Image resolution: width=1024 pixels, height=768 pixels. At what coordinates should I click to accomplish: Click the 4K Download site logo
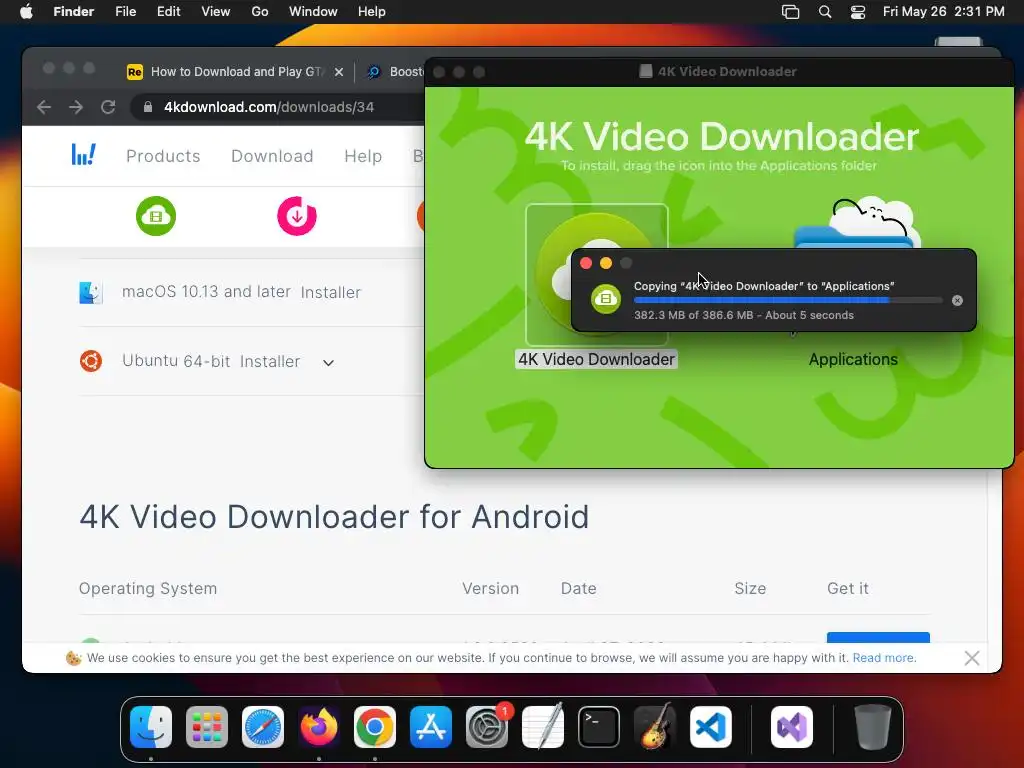pos(84,155)
